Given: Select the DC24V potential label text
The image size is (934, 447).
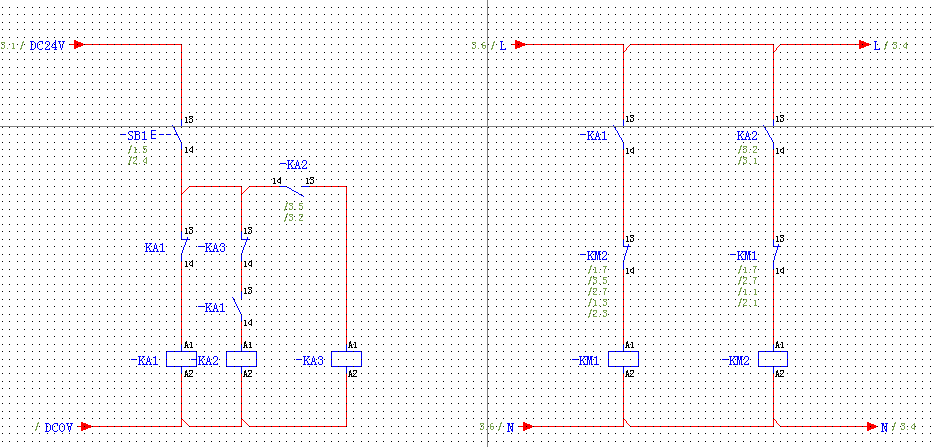Looking at the screenshot, I should 47,46.
